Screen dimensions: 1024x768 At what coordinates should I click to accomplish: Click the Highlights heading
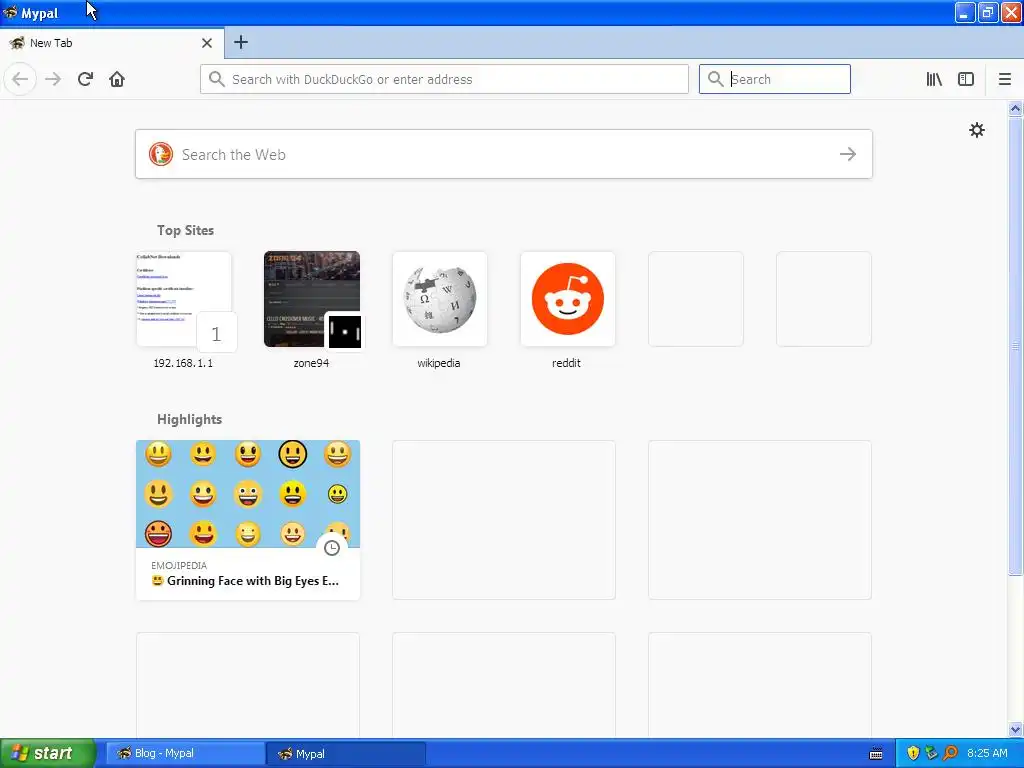(189, 419)
